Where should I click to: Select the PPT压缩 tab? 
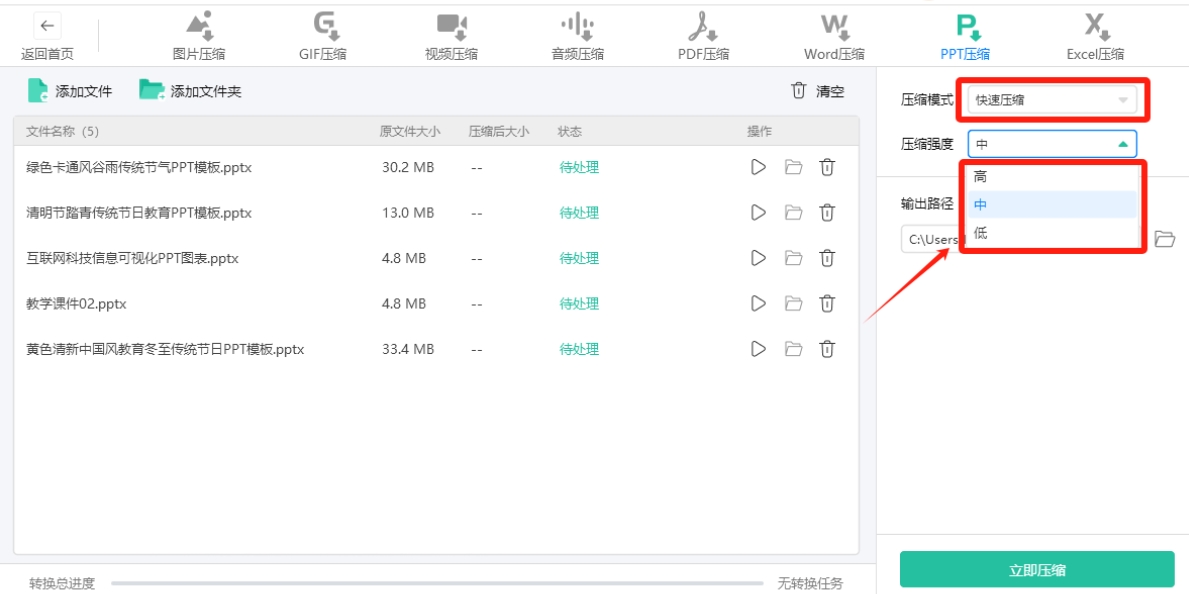pos(965,36)
